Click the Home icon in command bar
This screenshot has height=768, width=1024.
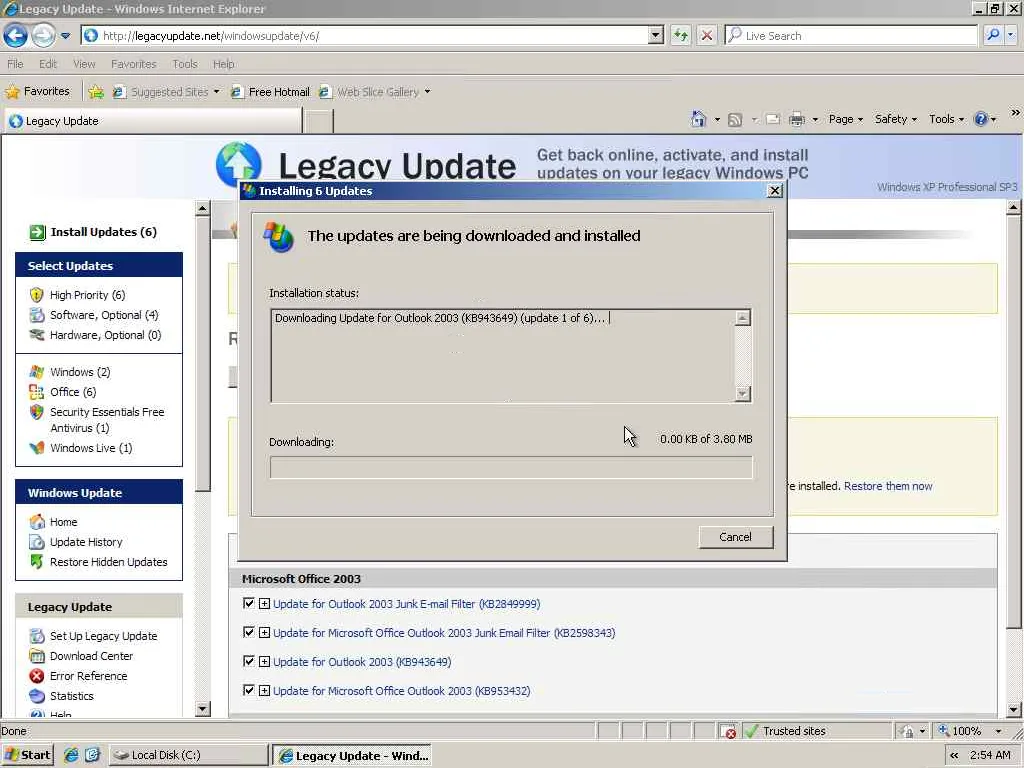tap(699, 119)
